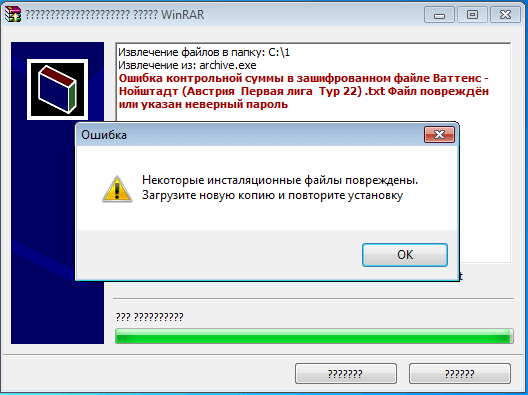Image resolution: width=528 pixels, height=395 pixels.
Task: Click the 'Загрузите новую копию' message line
Action: click(272, 195)
